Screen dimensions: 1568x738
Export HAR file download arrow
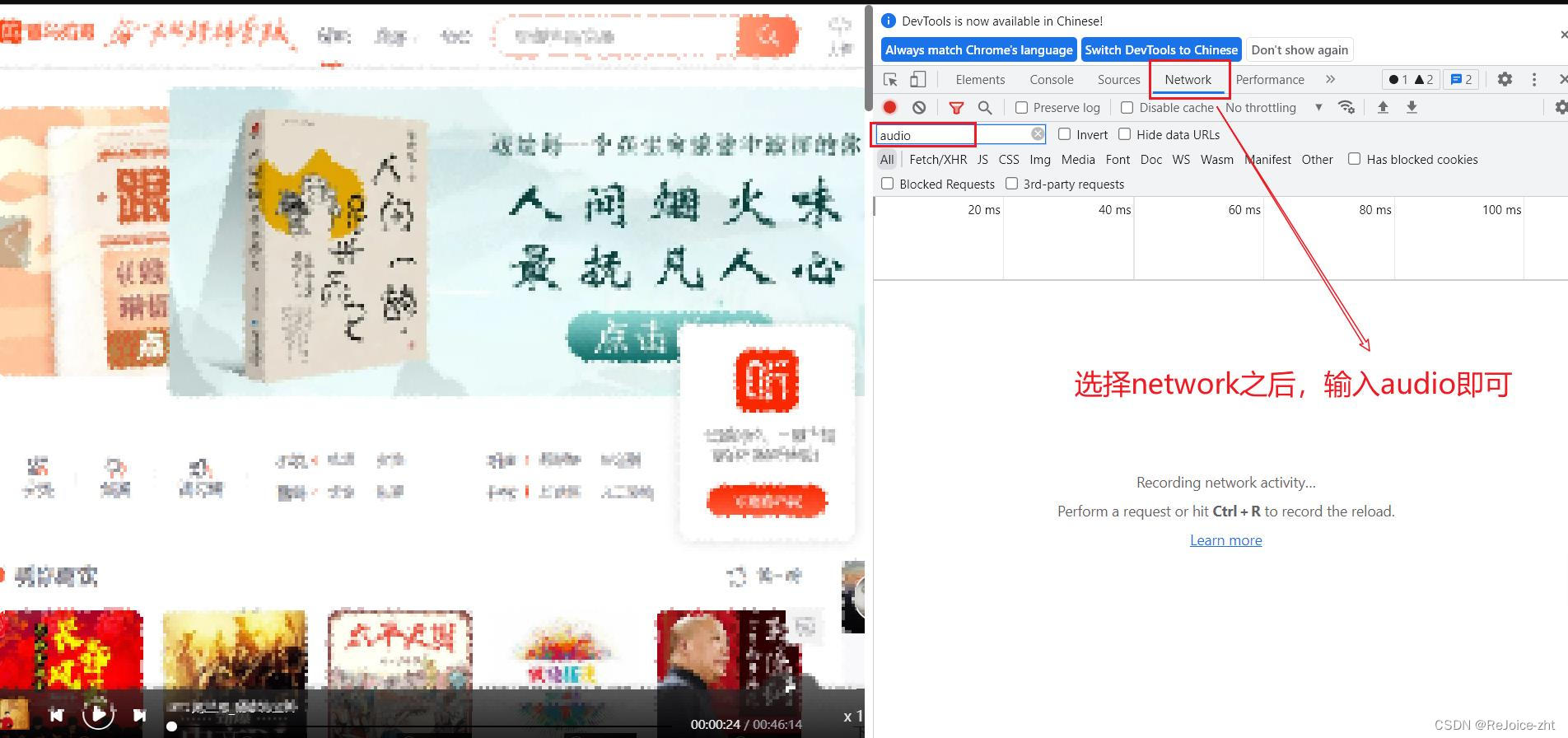point(1412,107)
